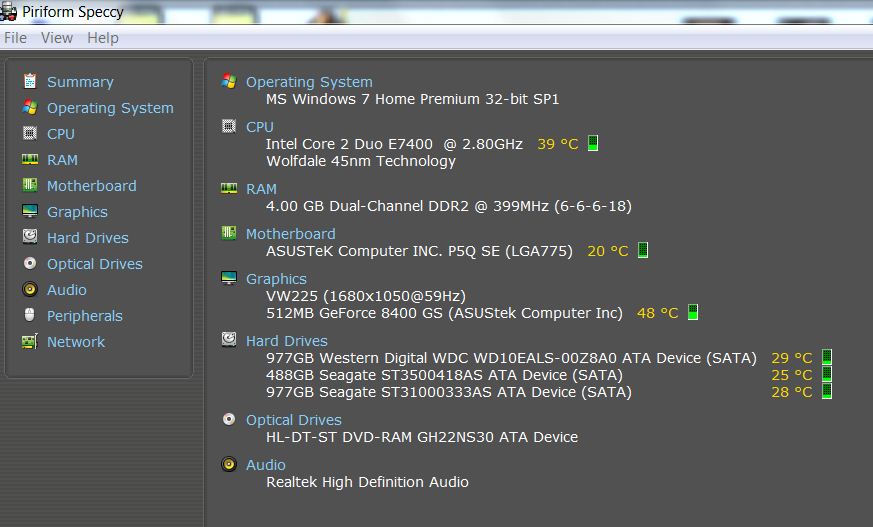The height and width of the screenshot is (527, 873).
Task: Click the Optical Drives heading link in summary
Action: click(294, 420)
